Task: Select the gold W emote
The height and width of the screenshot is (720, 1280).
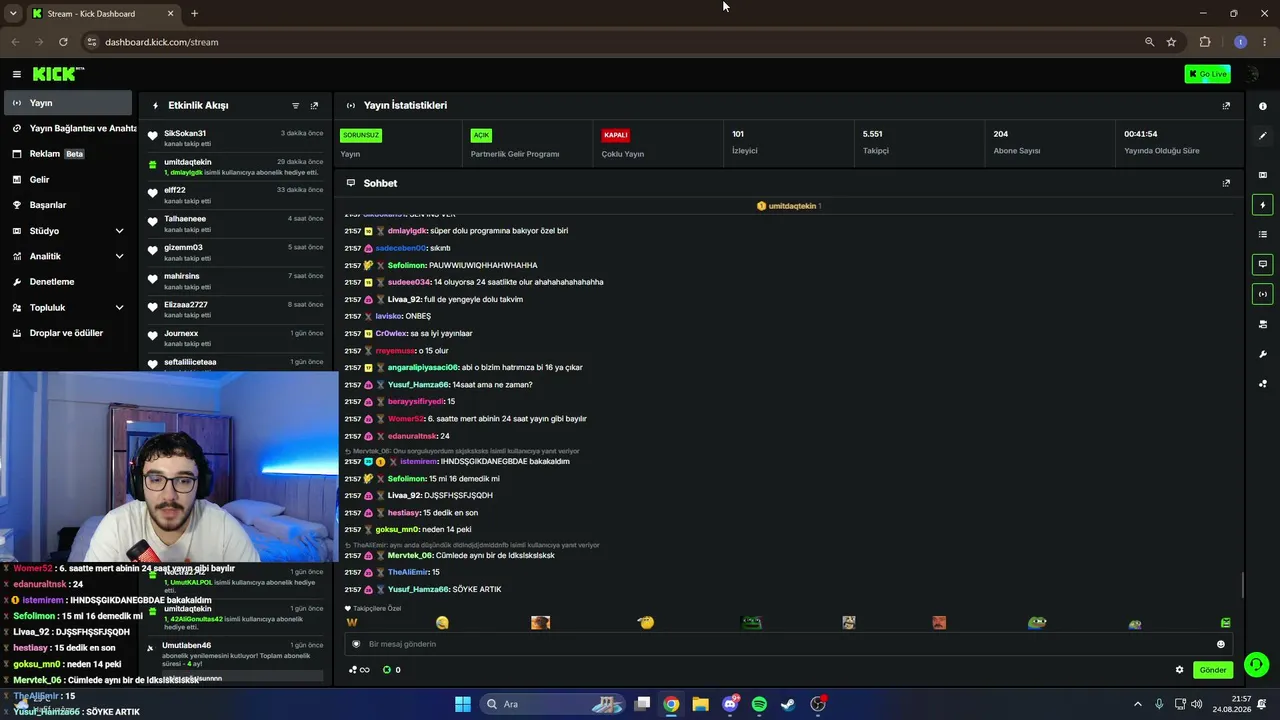Action: [x=351, y=623]
